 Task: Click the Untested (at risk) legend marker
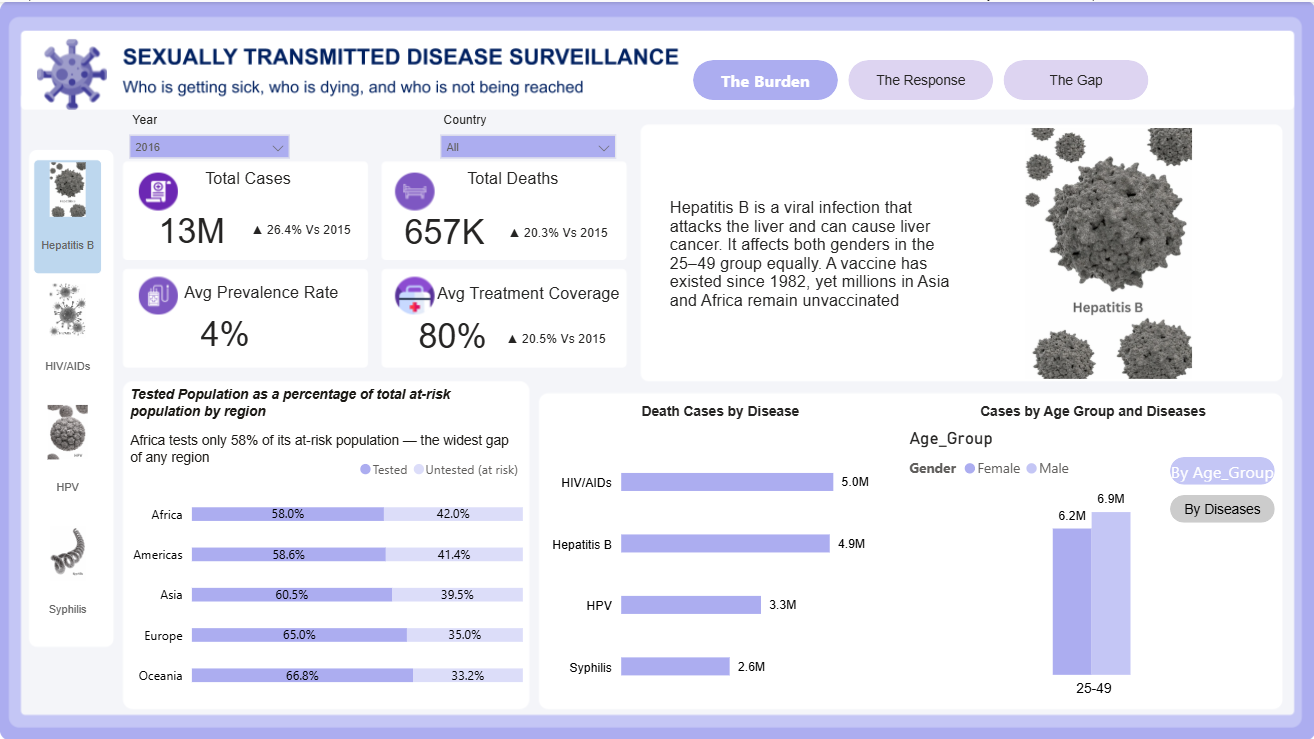(x=419, y=469)
